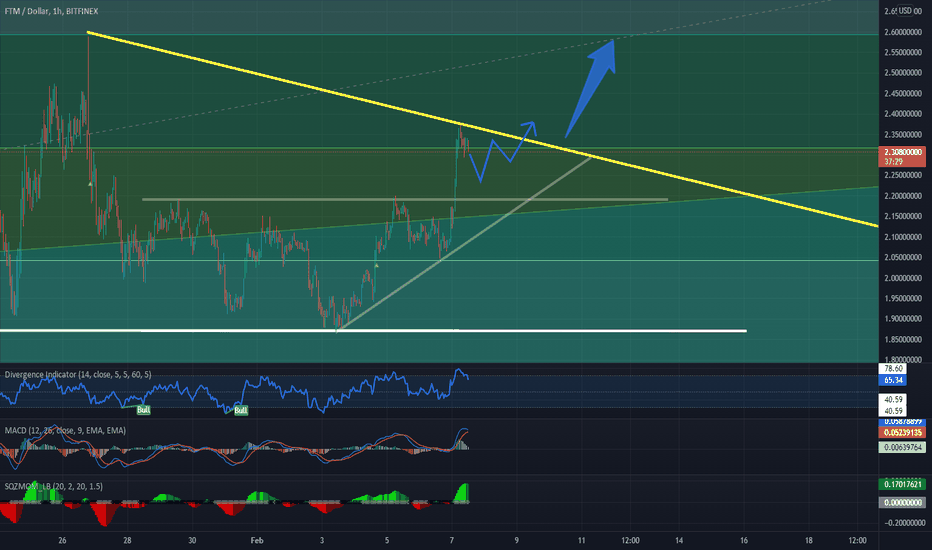Click the 37:29 candle countdown timer

point(893,161)
